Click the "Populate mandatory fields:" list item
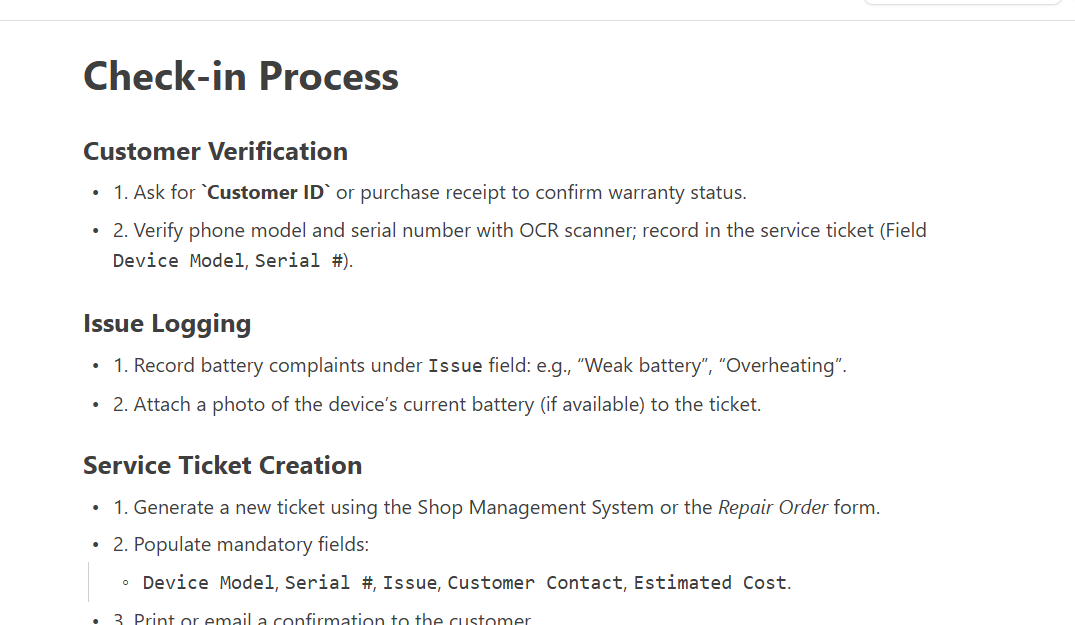 241,545
